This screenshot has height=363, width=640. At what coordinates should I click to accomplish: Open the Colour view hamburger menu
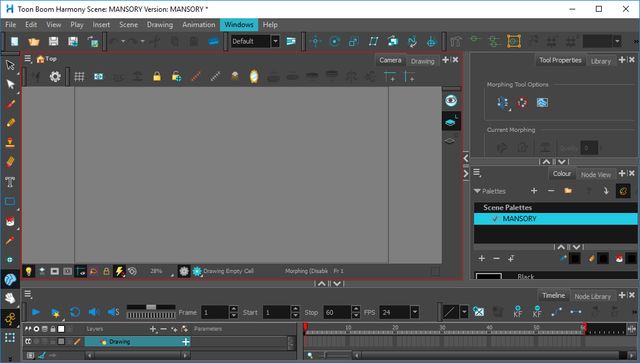pyautogui.click(x=477, y=173)
